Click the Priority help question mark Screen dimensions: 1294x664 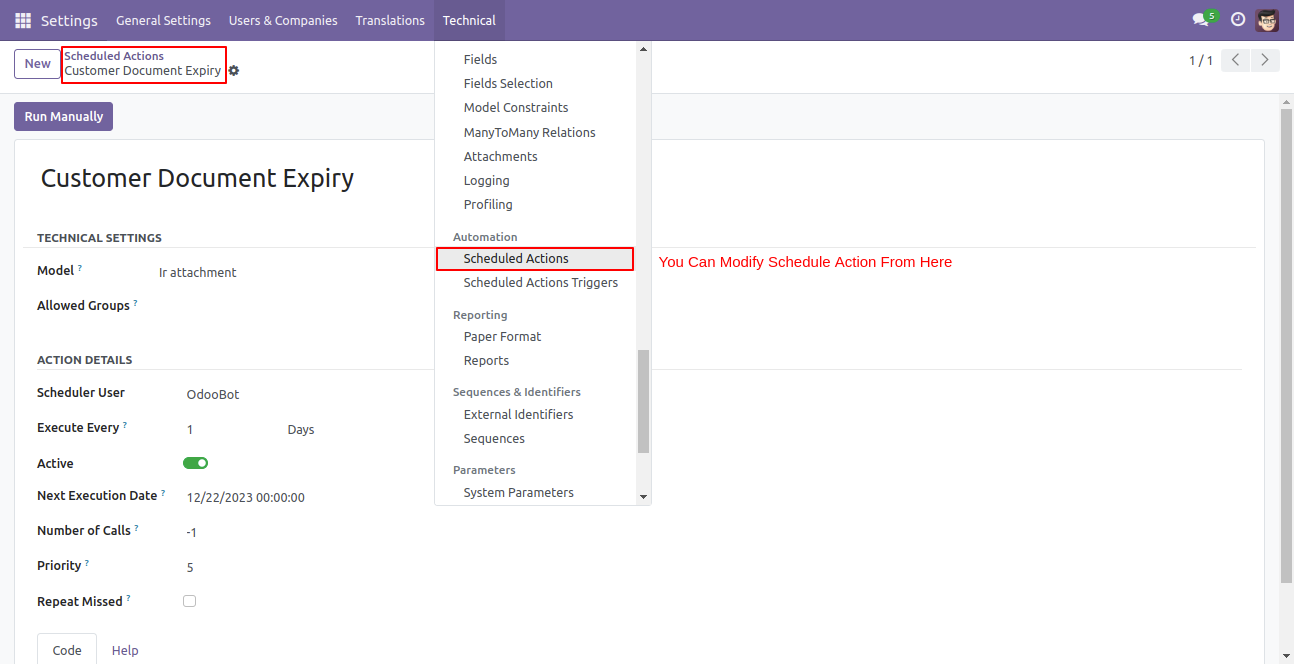[87, 563]
